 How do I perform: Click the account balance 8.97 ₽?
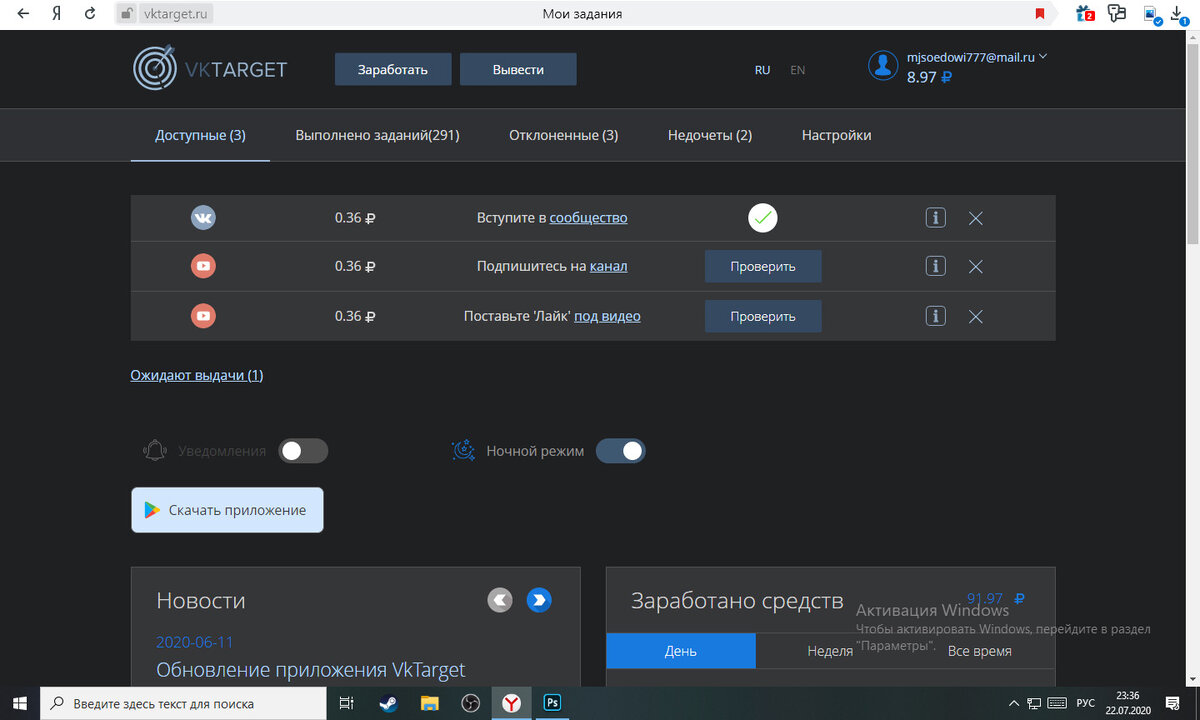pos(929,77)
